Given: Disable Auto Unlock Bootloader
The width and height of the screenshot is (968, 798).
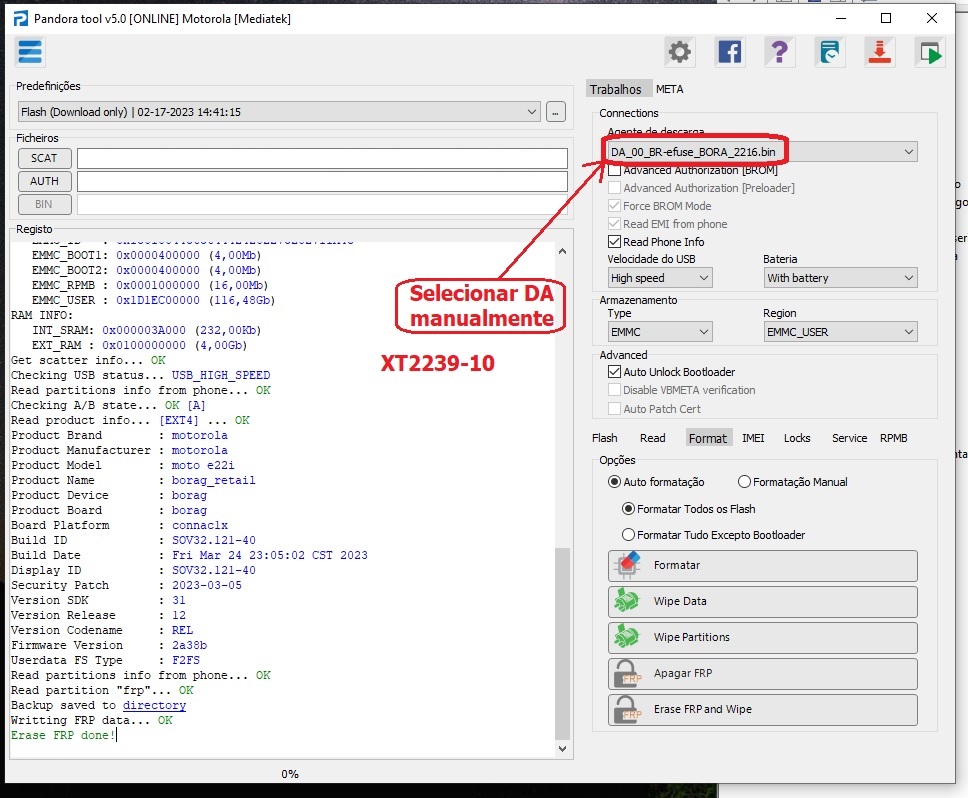Looking at the screenshot, I should [x=614, y=372].
